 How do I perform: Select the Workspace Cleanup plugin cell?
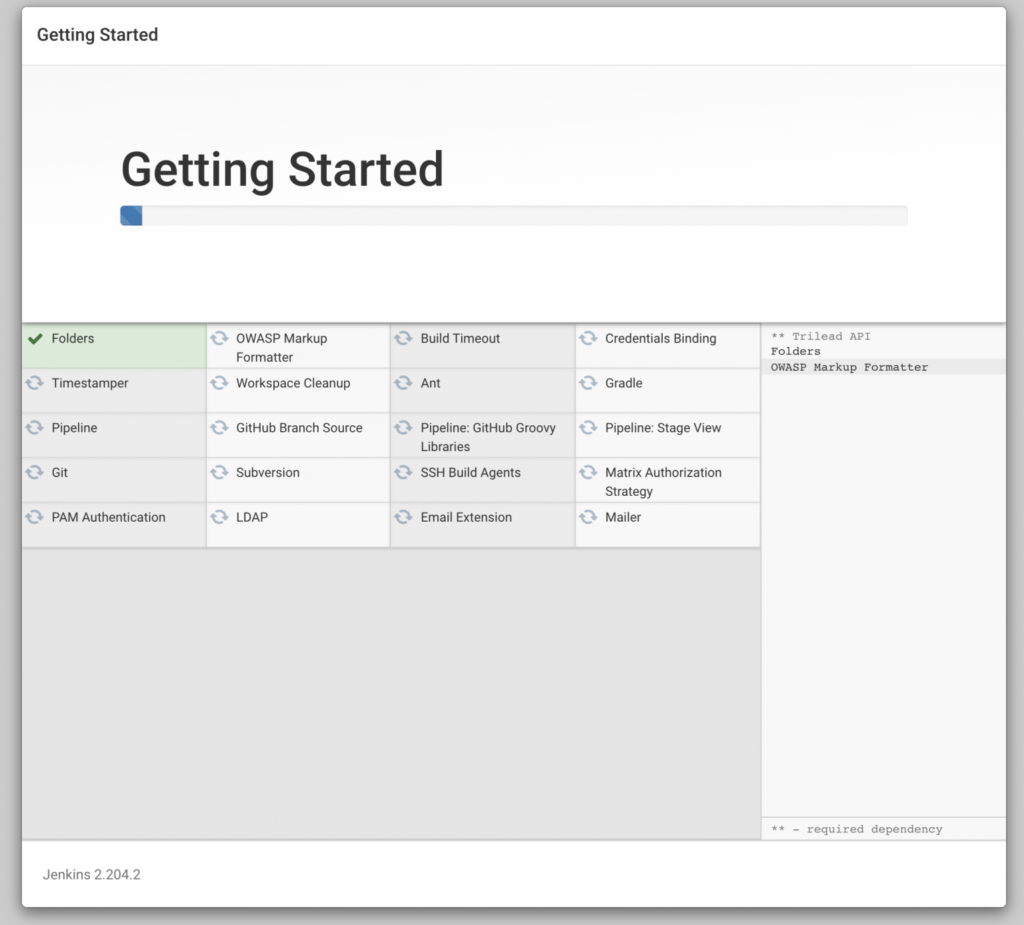[x=298, y=391]
